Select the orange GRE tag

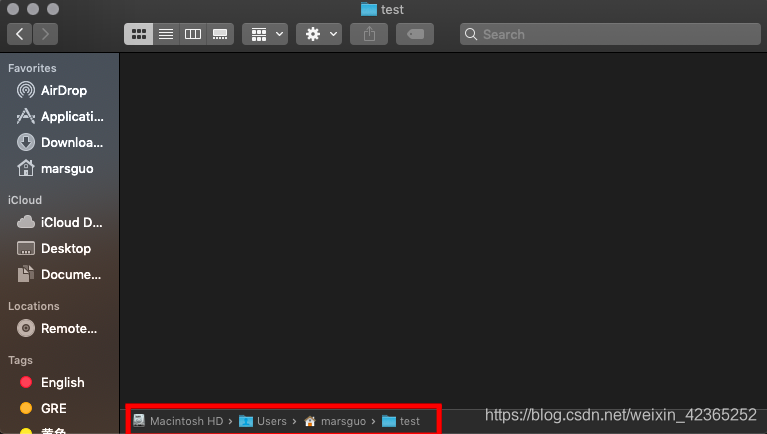point(26,408)
